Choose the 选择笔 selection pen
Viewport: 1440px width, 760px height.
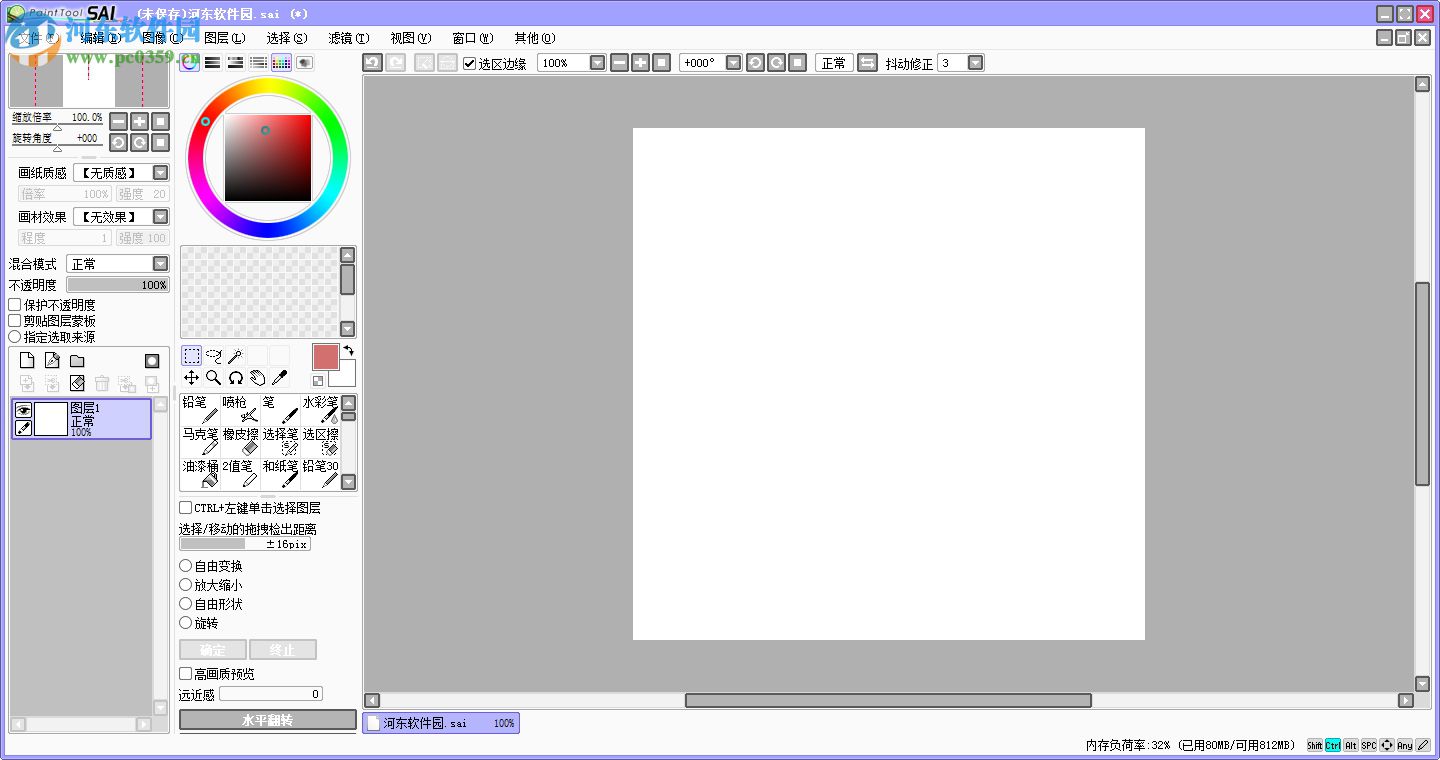click(x=280, y=442)
